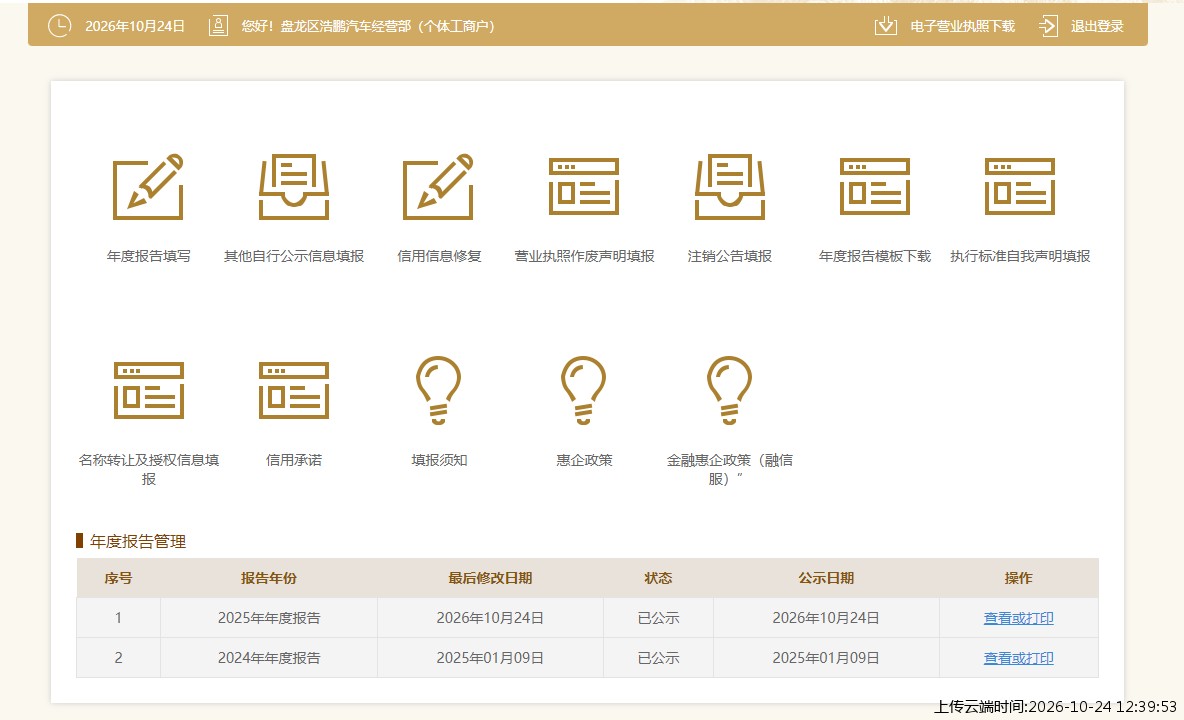Screen dimensions: 1184x720
Task: Click the 年度报告模板下载 label
Action: click(x=874, y=257)
